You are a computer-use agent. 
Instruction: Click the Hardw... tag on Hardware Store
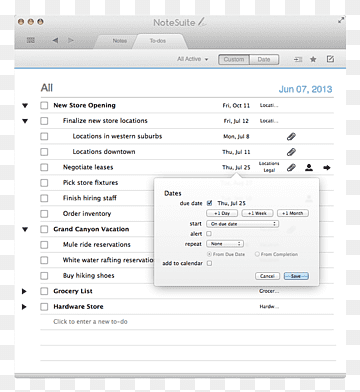tap(269, 307)
